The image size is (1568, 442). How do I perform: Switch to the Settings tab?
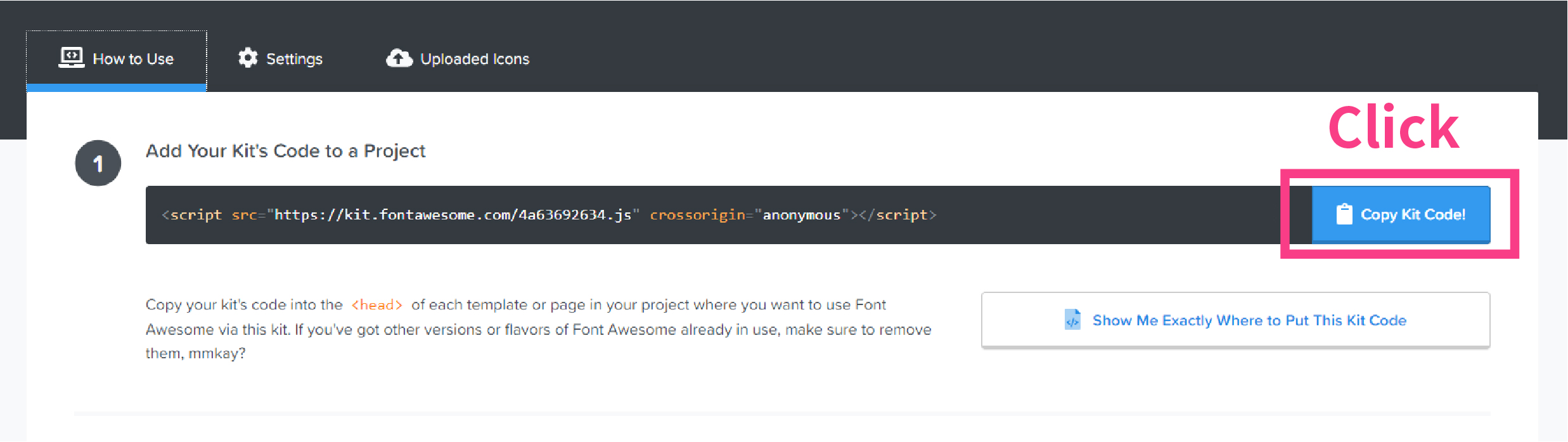[x=280, y=59]
